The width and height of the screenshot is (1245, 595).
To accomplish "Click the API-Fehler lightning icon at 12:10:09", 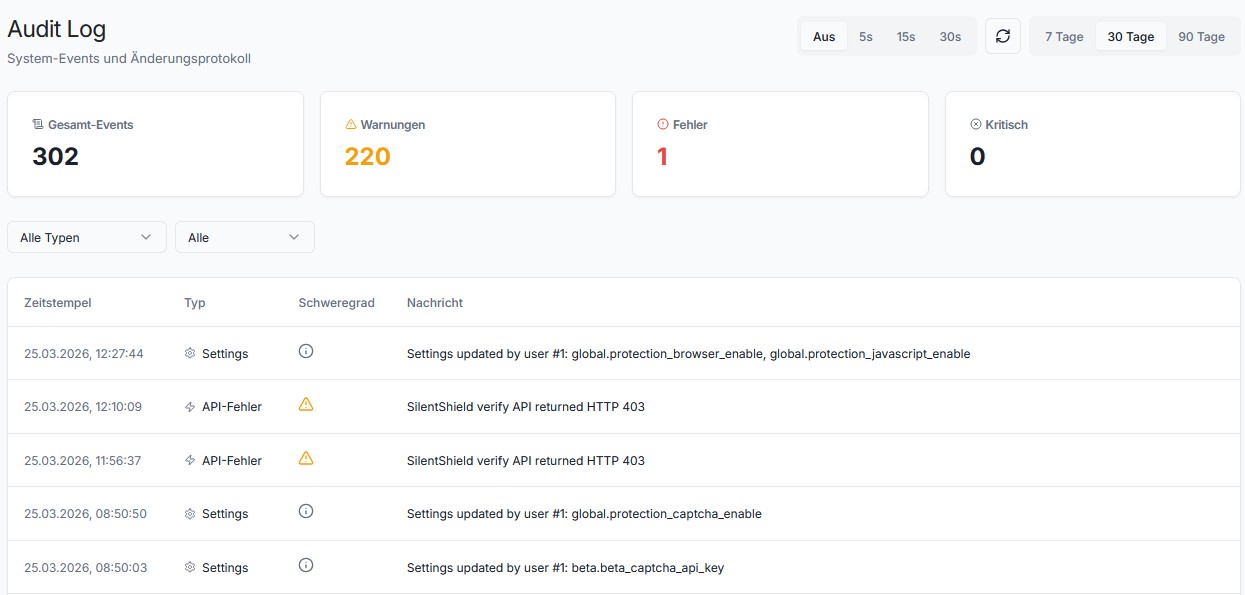I will point(188,406).
